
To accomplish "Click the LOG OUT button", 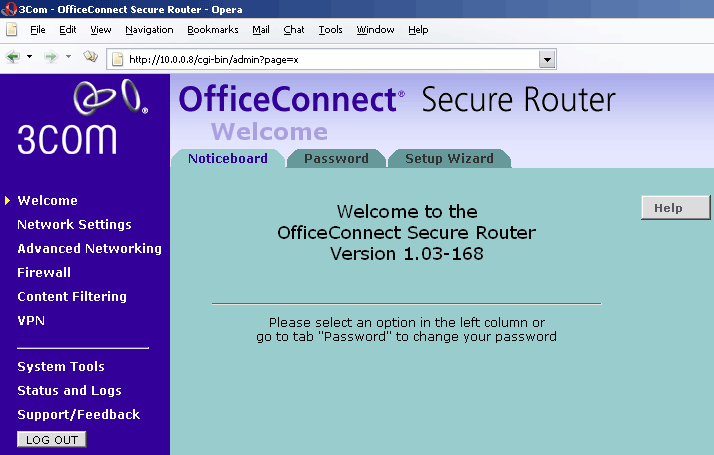I will coord(52,439).
